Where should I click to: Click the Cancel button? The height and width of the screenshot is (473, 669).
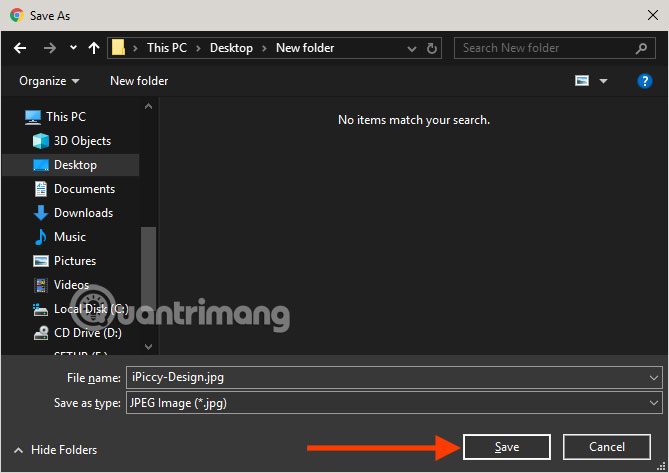point(607,447)
